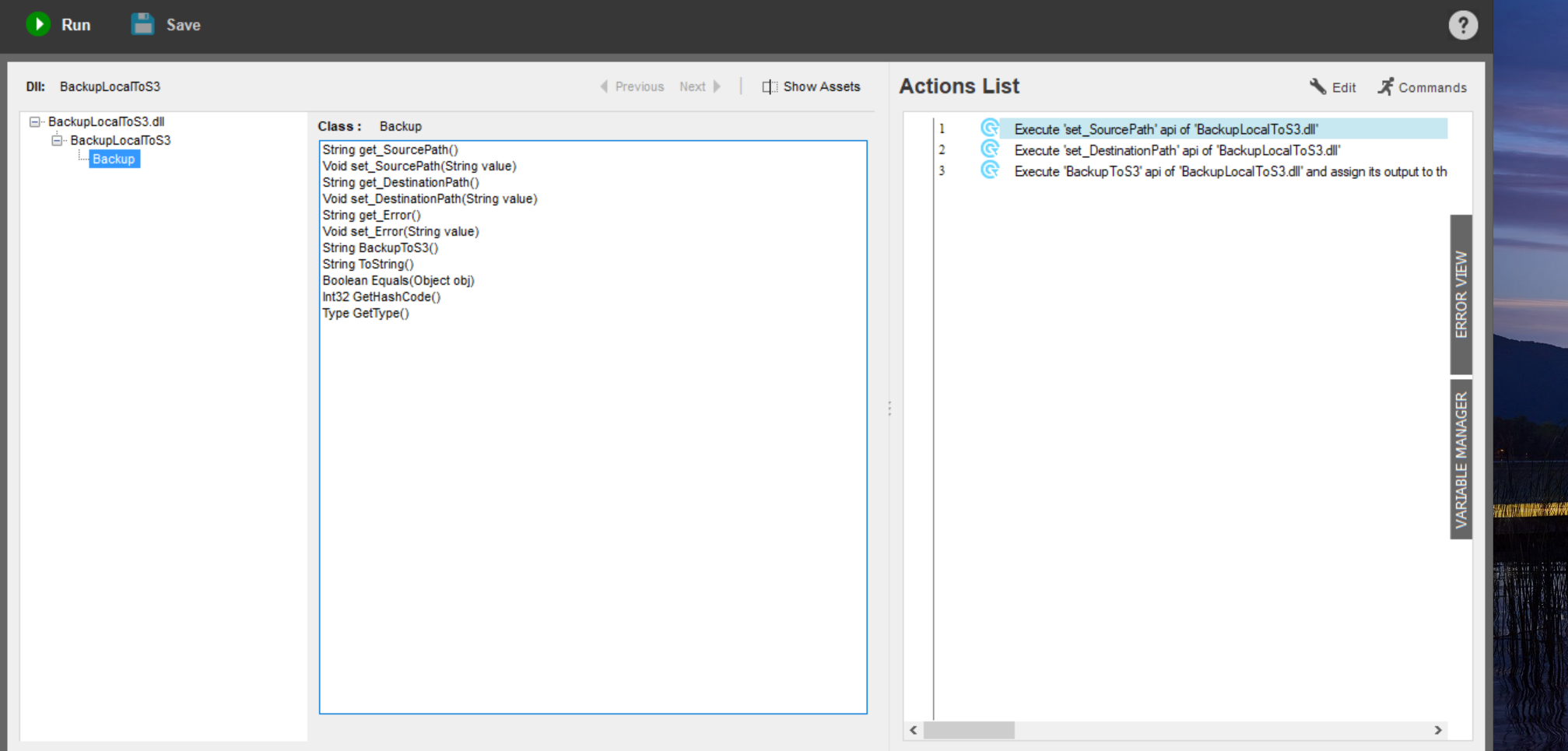Click the green Run play icon
Image resolution: width=1568 pixels, height=751 pixels.
(x=38, y=25)
